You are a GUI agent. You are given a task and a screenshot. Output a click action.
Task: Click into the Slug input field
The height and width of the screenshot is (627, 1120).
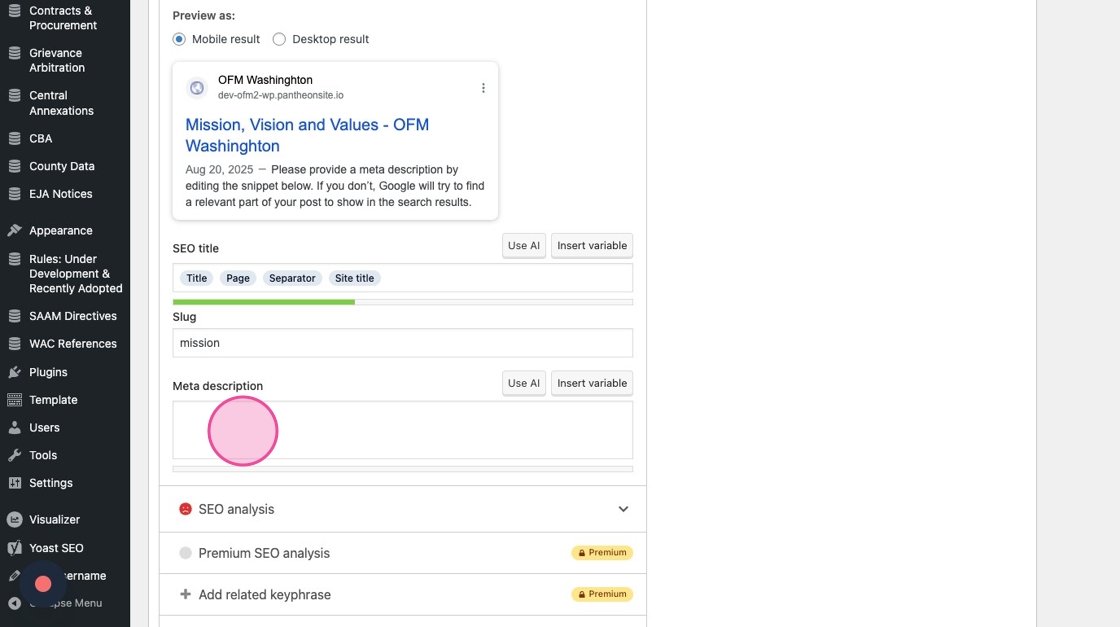pos(402,343)
